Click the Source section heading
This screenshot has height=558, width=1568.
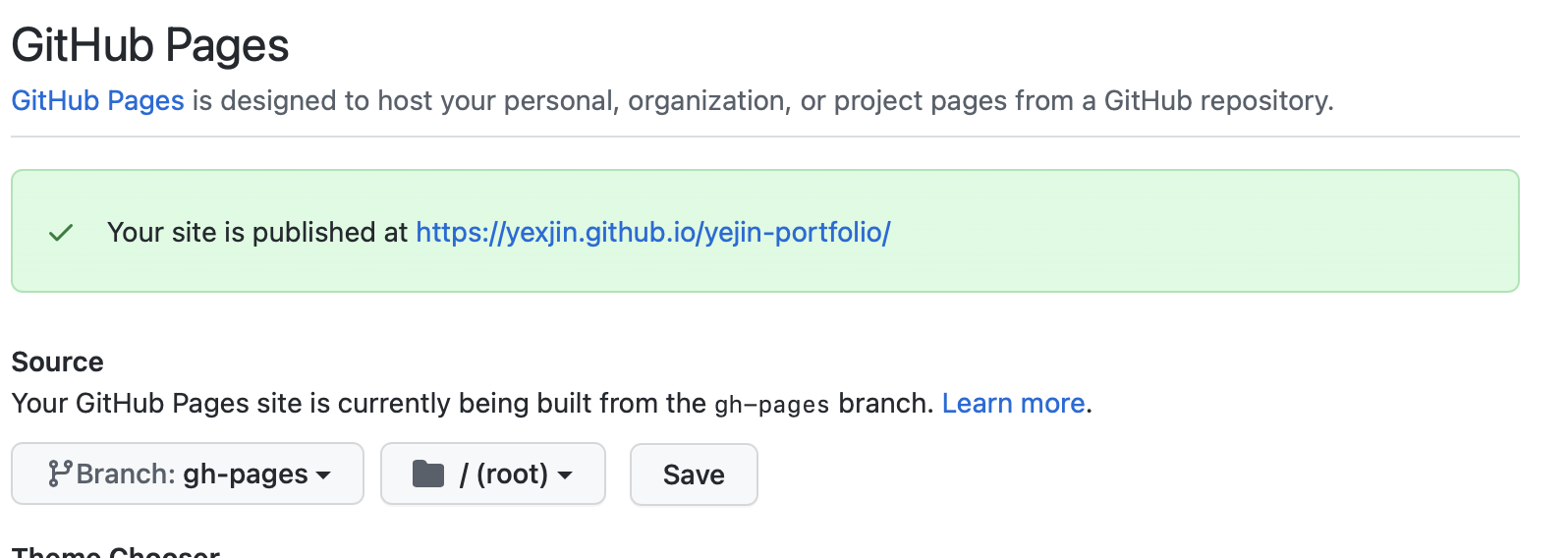(x=57, y=362)
